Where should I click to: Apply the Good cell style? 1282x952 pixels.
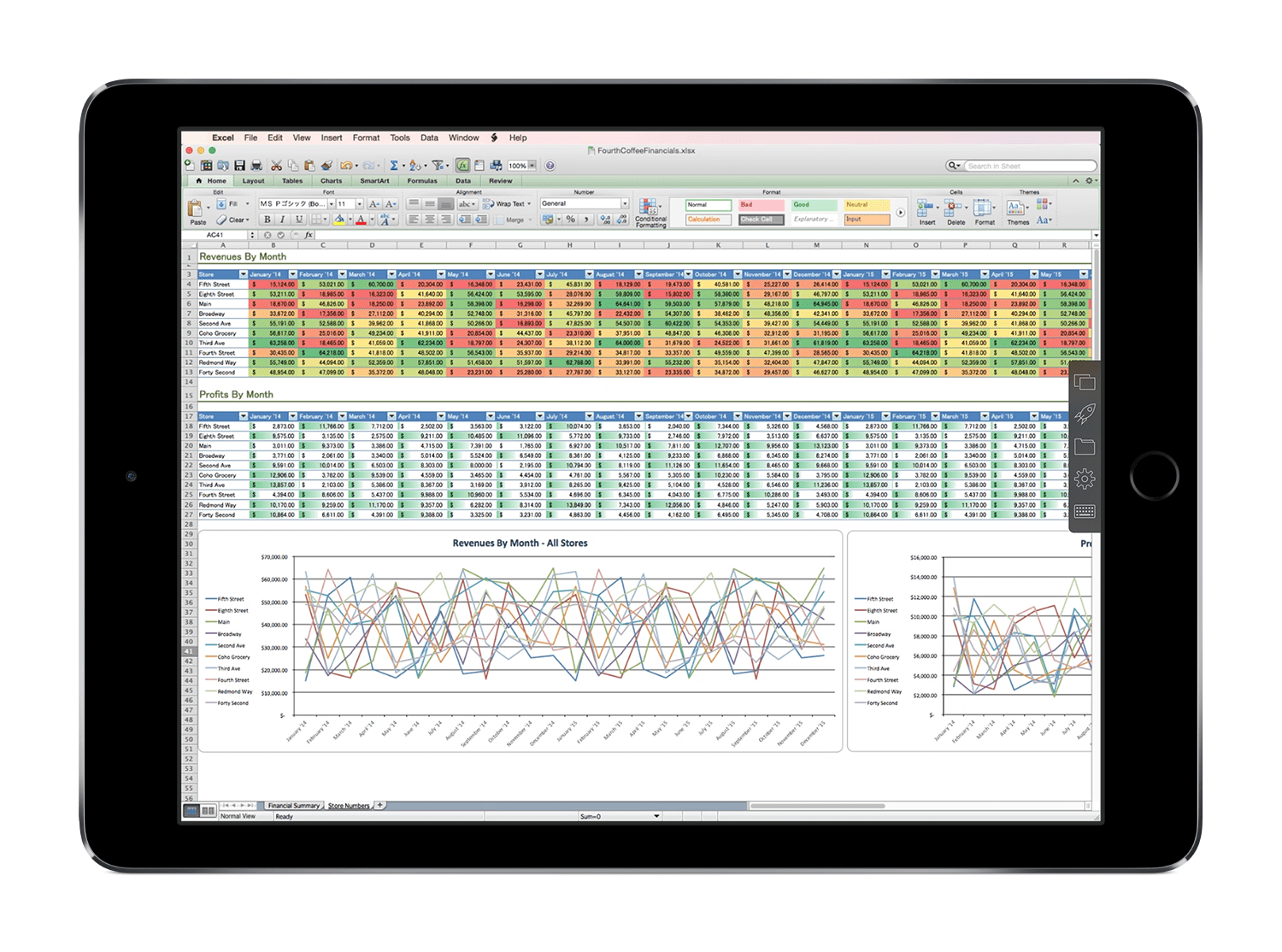point(814,205)
